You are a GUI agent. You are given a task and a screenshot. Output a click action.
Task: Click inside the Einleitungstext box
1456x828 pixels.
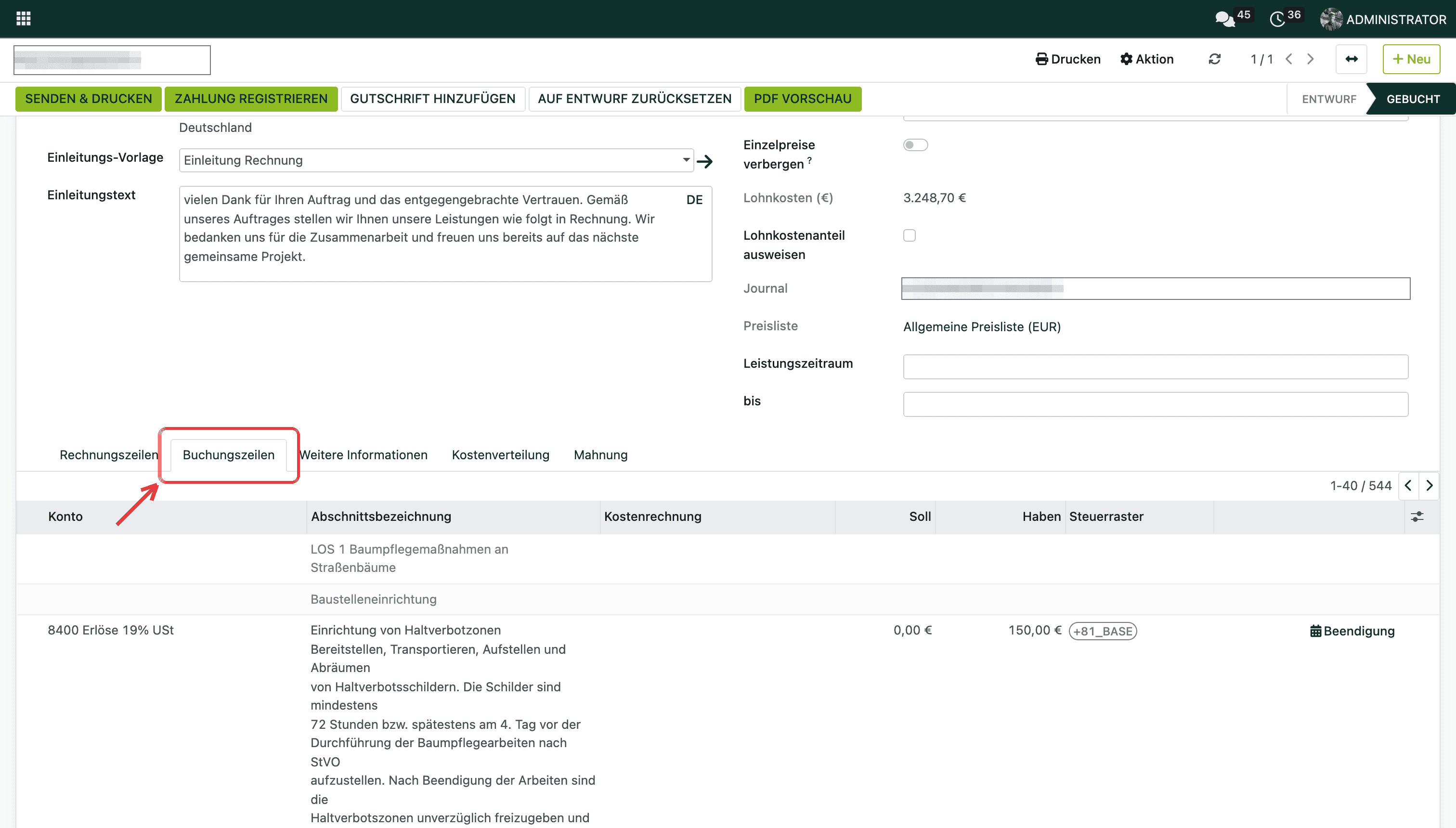(445, 234)
